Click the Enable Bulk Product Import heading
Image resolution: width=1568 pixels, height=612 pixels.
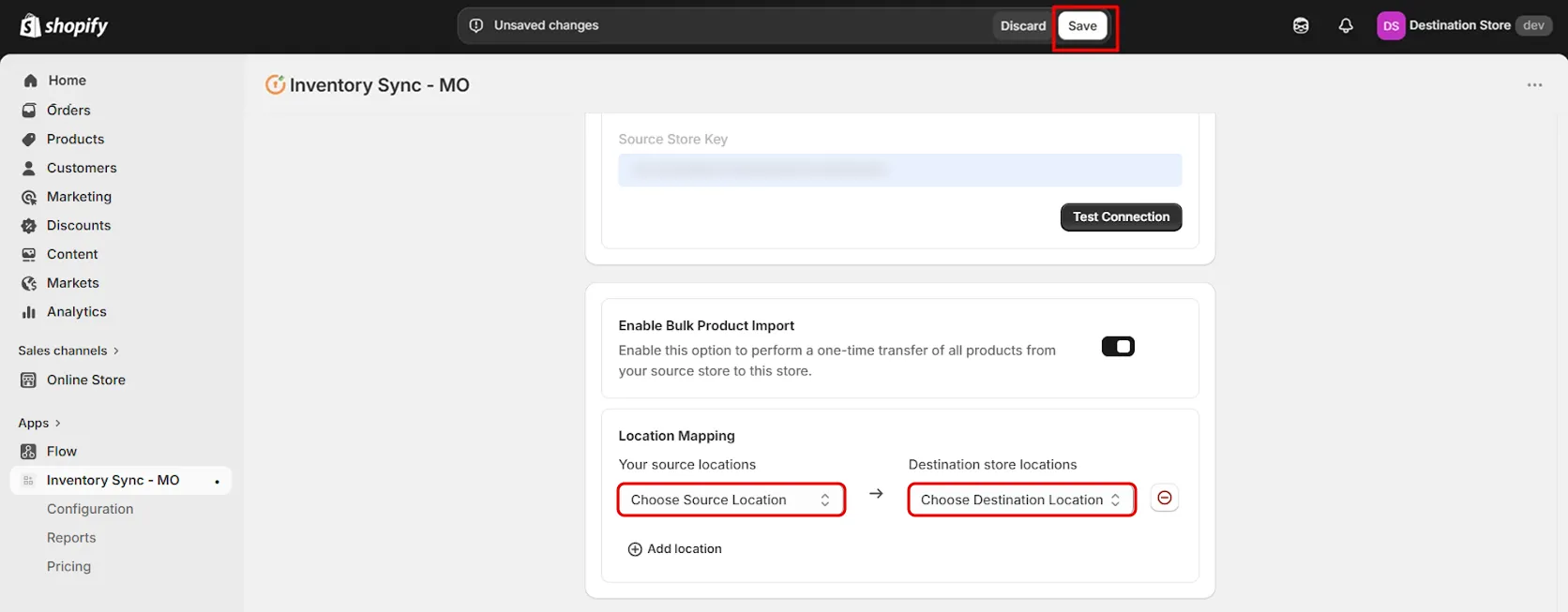click(706, 326)
